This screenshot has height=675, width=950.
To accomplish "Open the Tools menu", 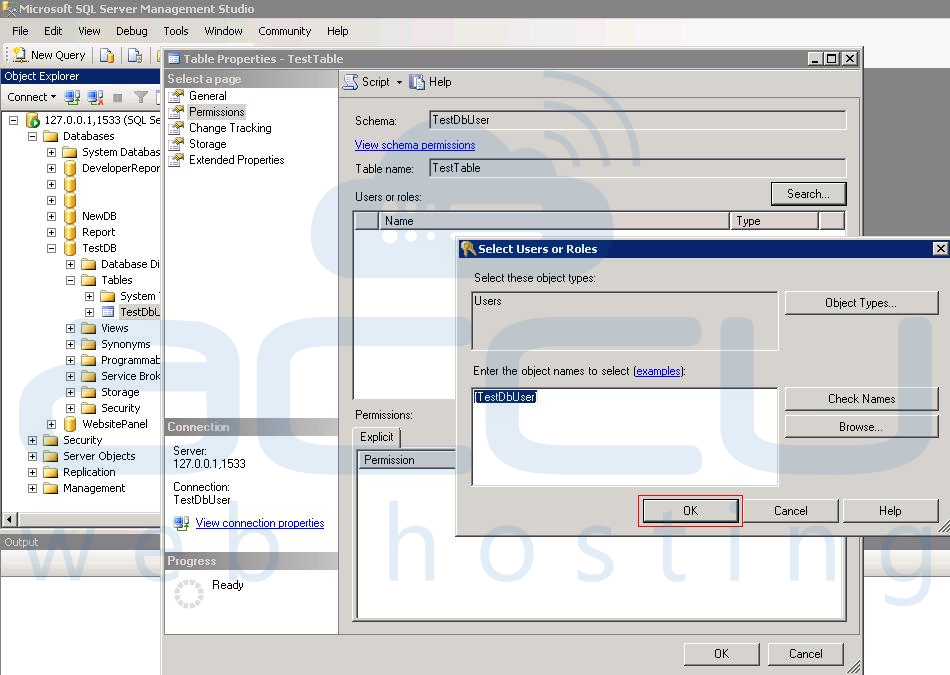I will tap(176, 31).
